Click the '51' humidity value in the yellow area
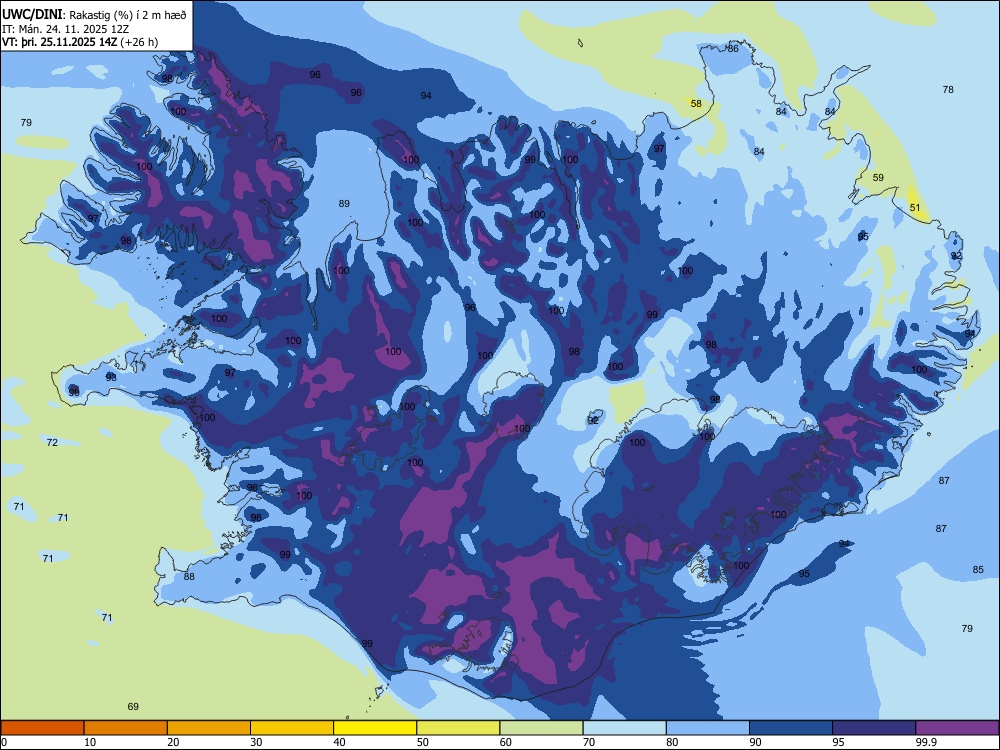The height and width of the screenshot is (750, 1000). [915, 207]
